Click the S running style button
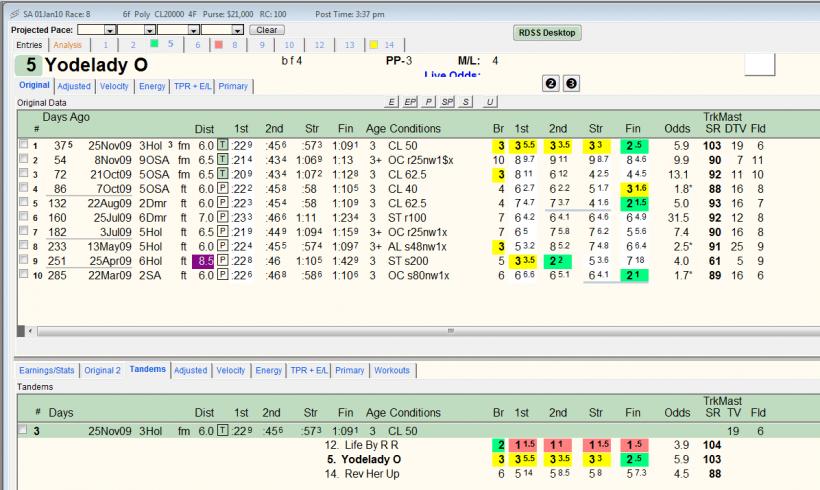 [465, 102]
